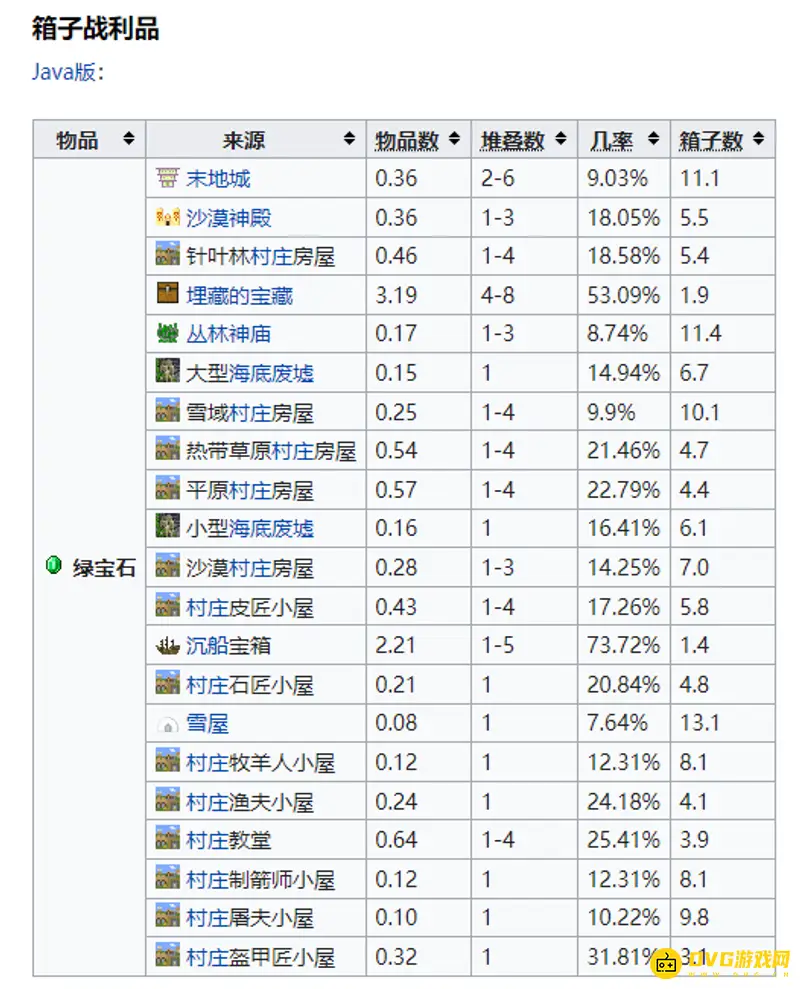Click the village icon beside 平原村庄房屋

[168, 487]
